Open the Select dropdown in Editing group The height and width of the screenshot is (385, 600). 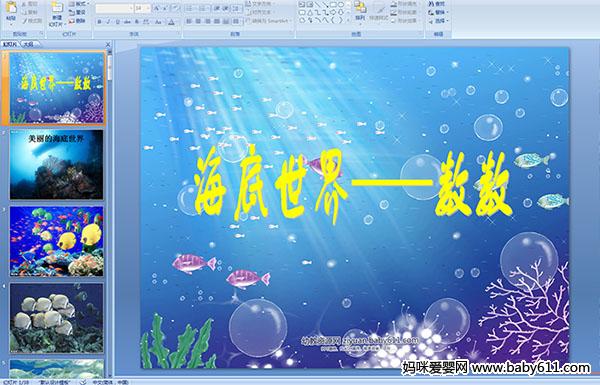click(x=439, y=21)
